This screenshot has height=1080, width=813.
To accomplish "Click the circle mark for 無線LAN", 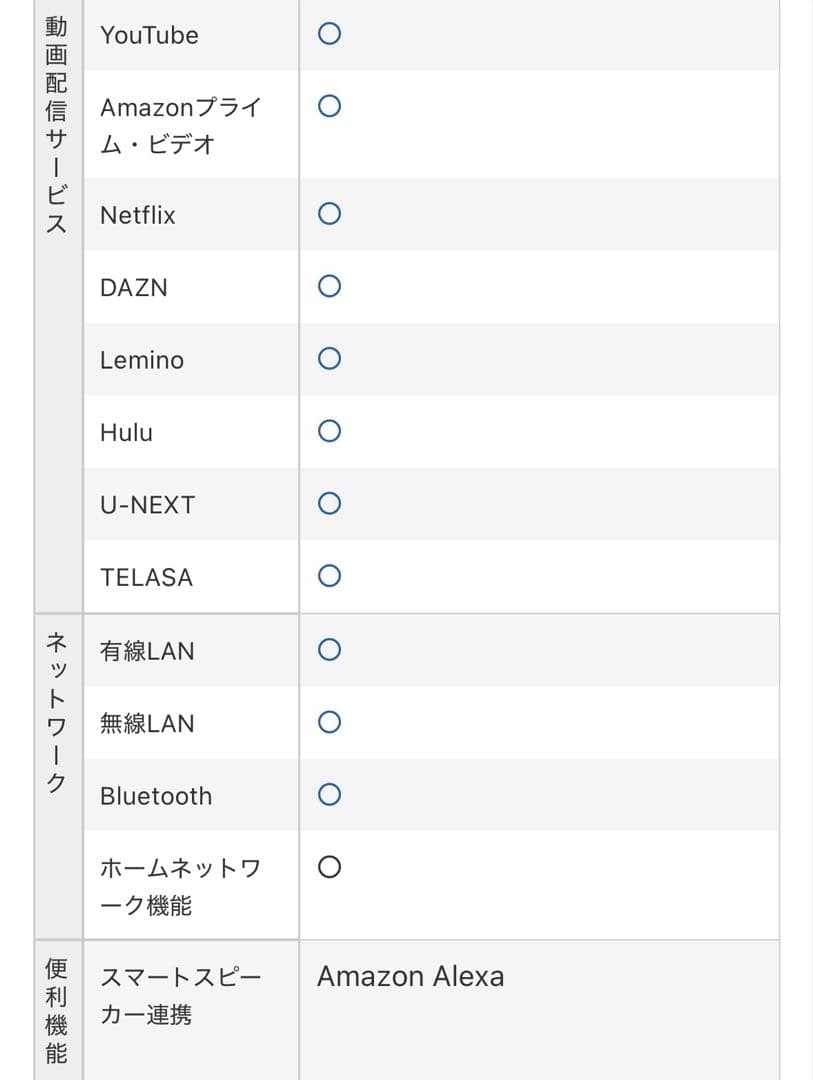I will tap(329, 722).
